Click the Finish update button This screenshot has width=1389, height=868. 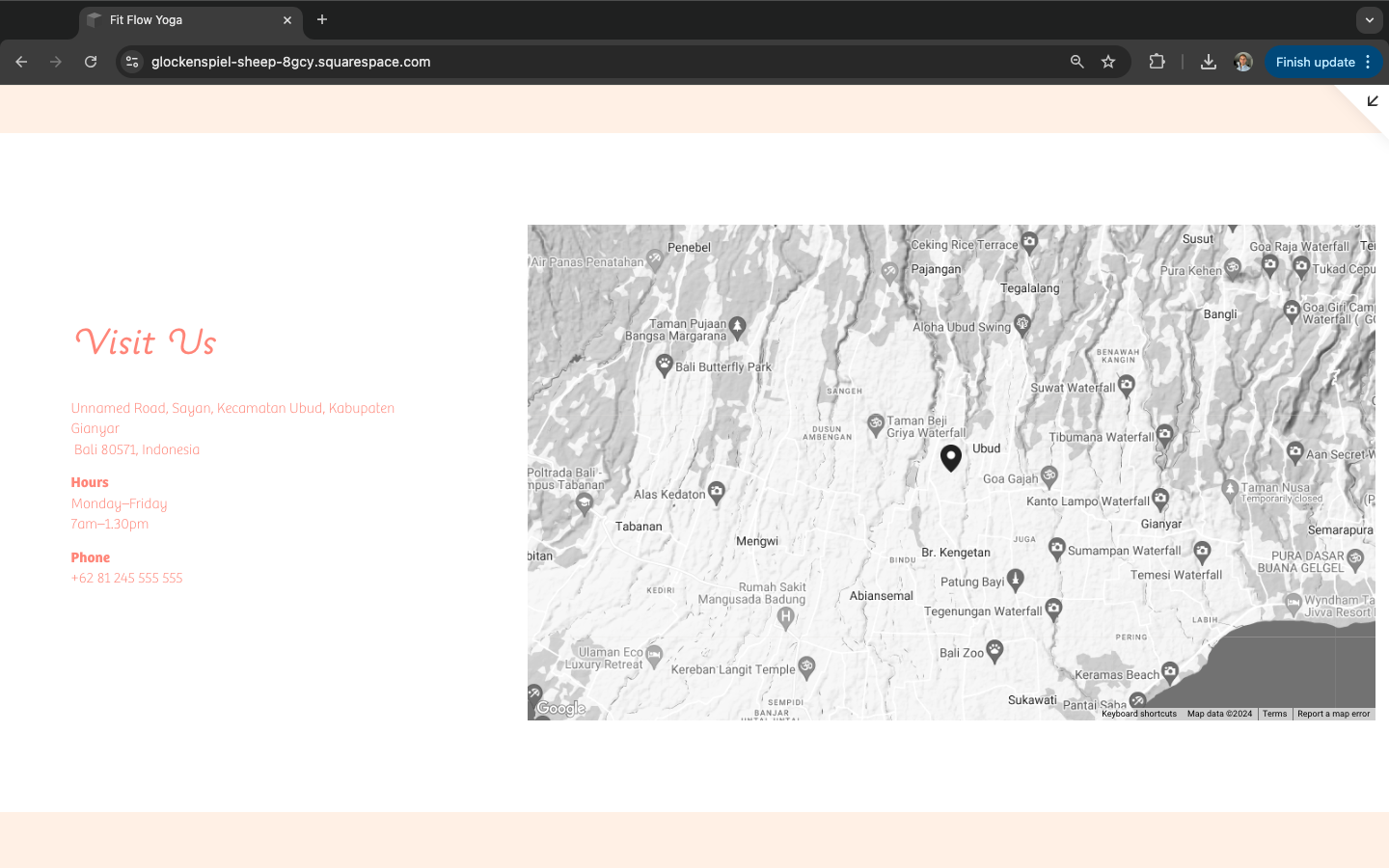(1315, 62)
